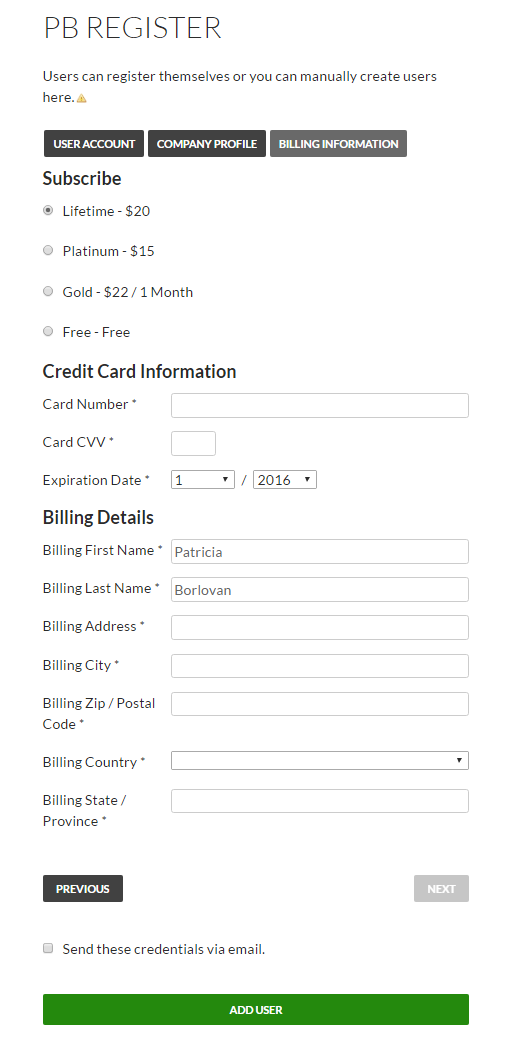The height and width of the screenshot is (1042, 529).
Task: Click the Previous button
Action: tap(83, 888)
